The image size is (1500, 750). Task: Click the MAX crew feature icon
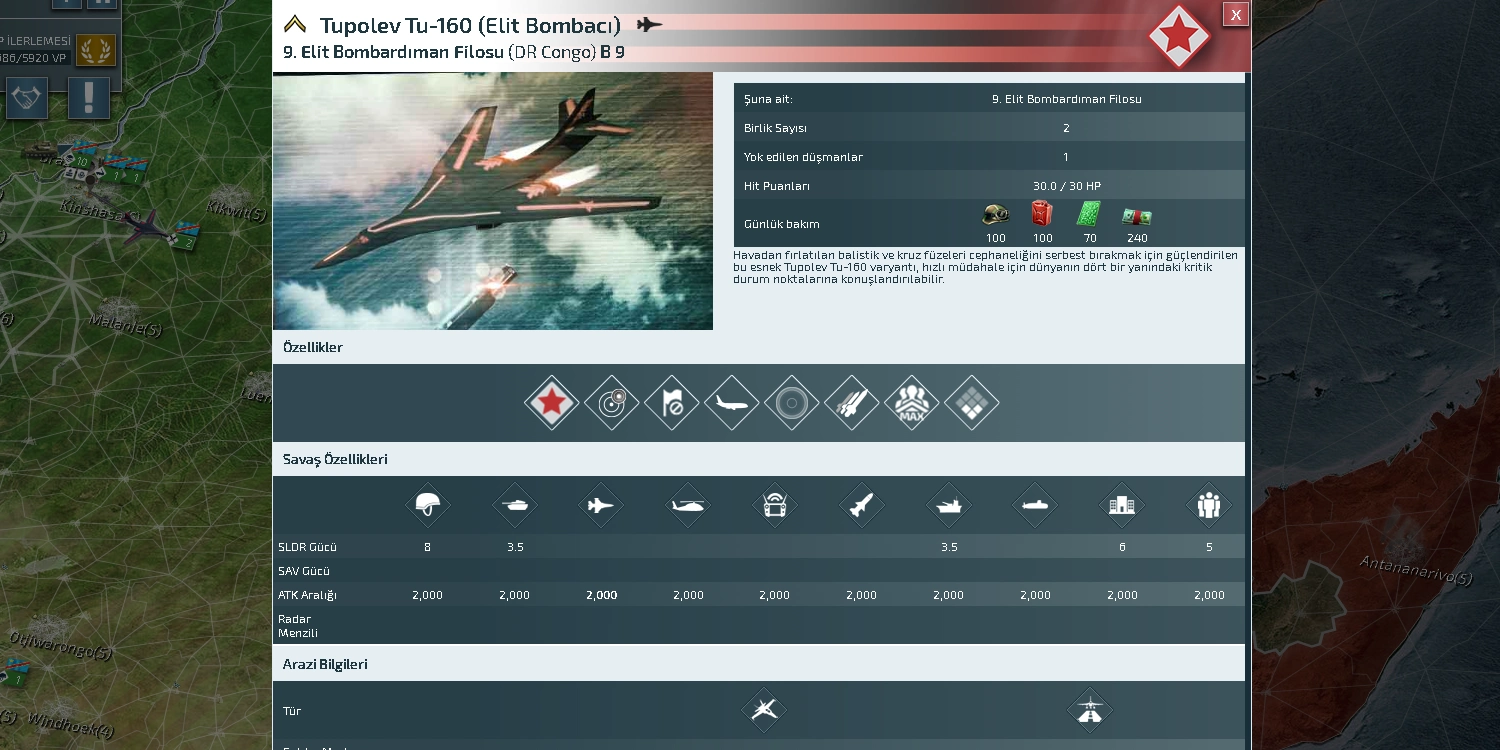pyautogui.click(x=912, y=403)
